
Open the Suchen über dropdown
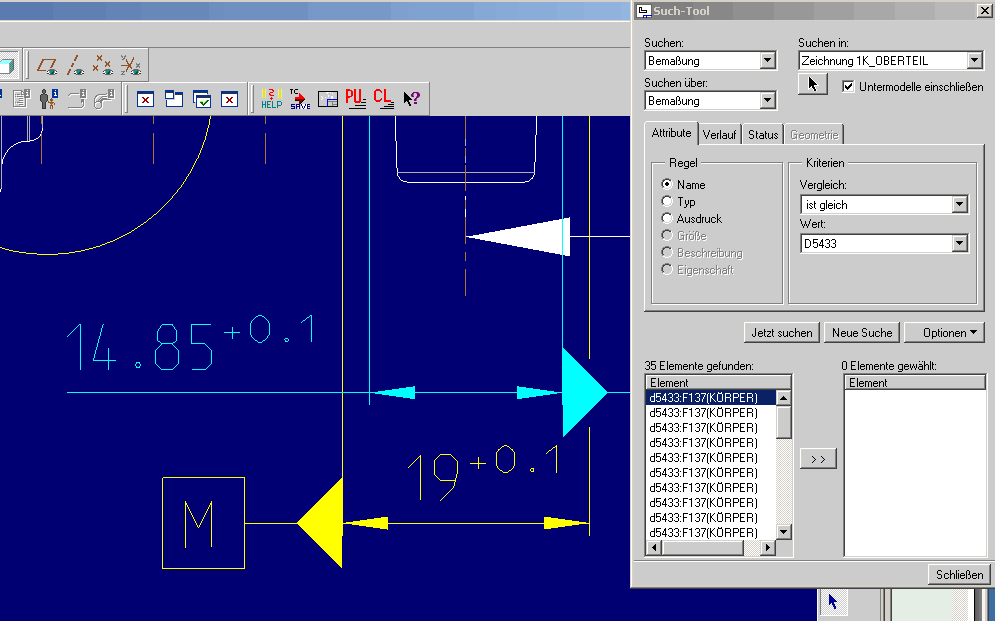(x=767, y=101)
